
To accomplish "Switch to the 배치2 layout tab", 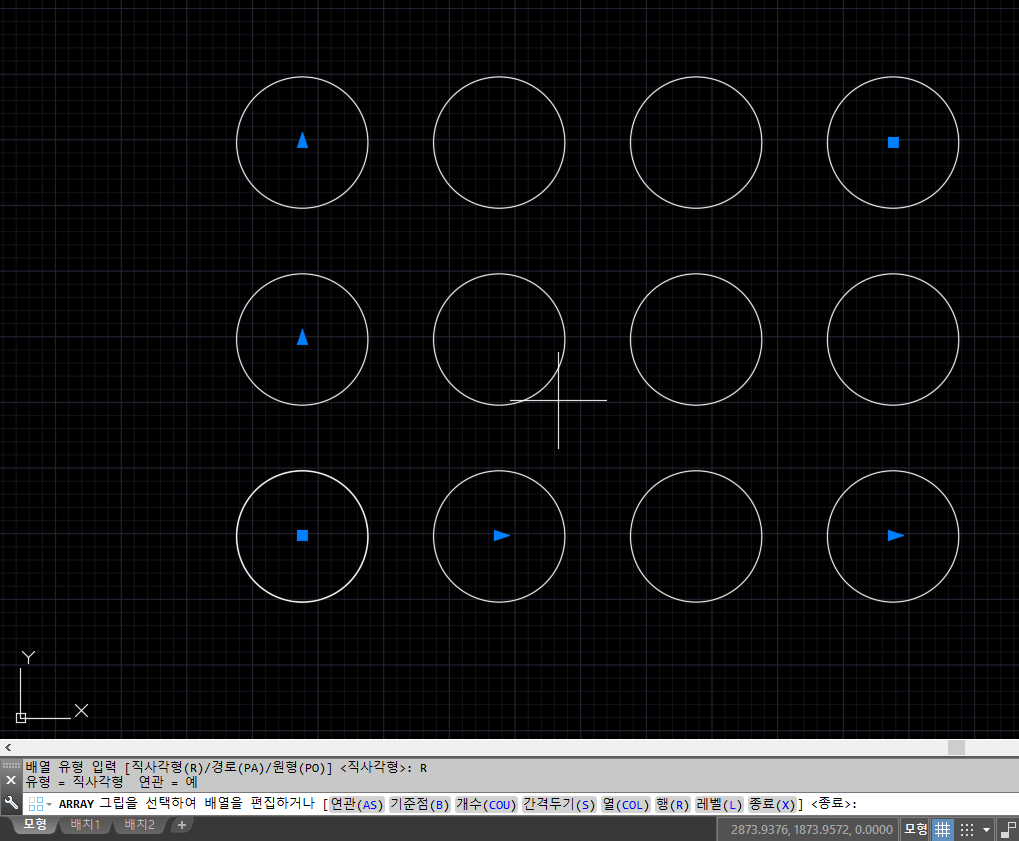I will [139, 824].
